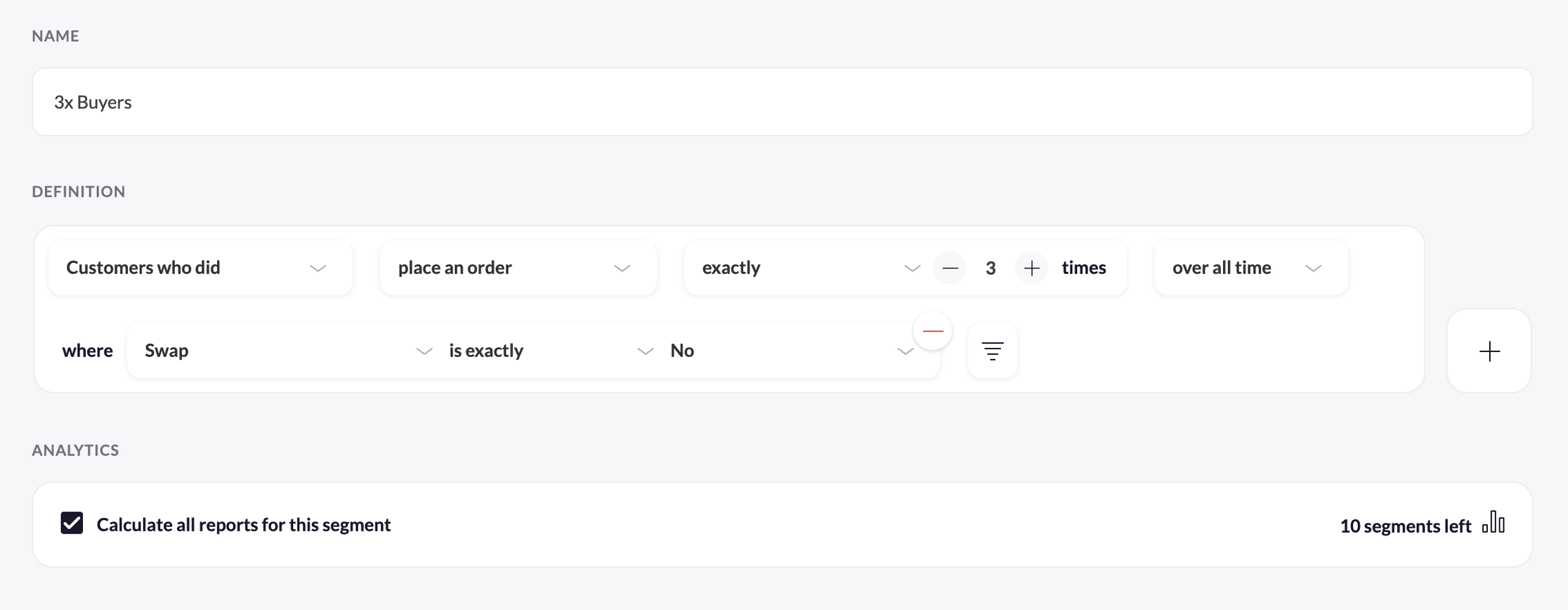
Task: Click the segment name field '3x Buyers'
Action: pos(781,102)
